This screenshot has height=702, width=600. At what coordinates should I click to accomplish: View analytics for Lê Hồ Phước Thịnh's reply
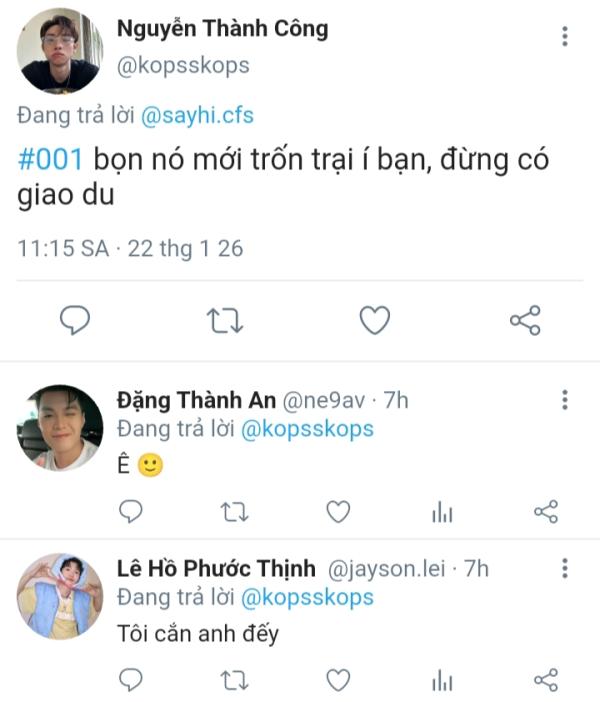point(442,681)
